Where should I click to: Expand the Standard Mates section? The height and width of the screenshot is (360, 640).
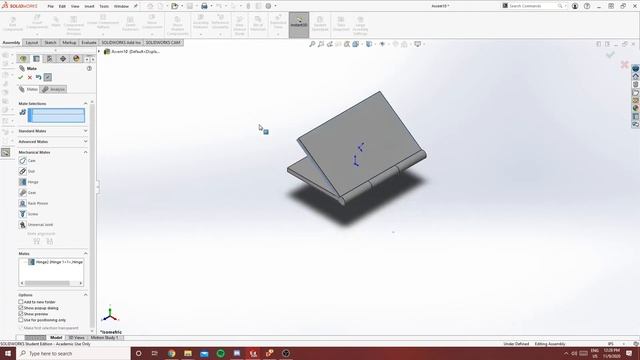coord(85,131)
